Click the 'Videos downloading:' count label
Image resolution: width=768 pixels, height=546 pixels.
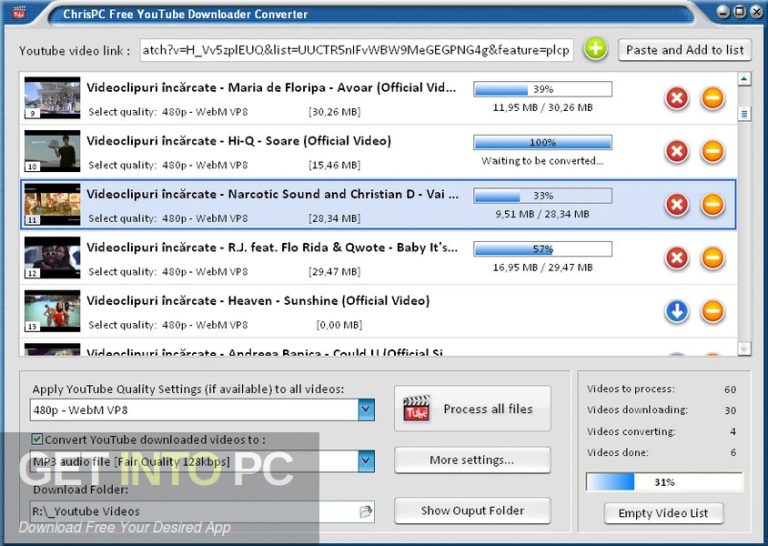click(637, 410)
